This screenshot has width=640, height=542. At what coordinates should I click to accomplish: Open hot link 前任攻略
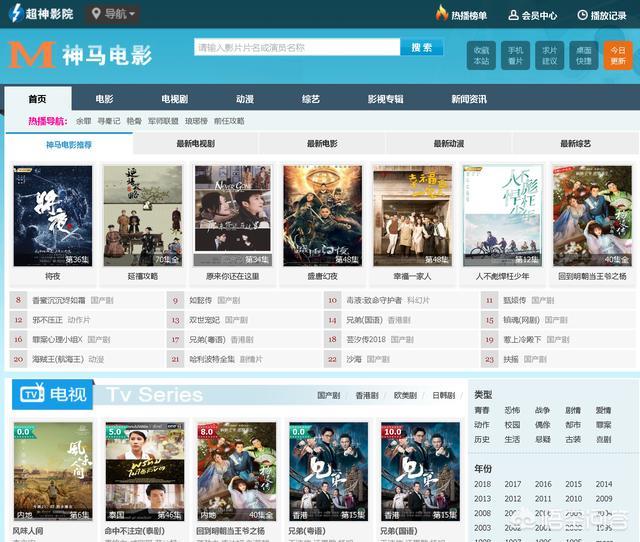click(x=229, y=121)
